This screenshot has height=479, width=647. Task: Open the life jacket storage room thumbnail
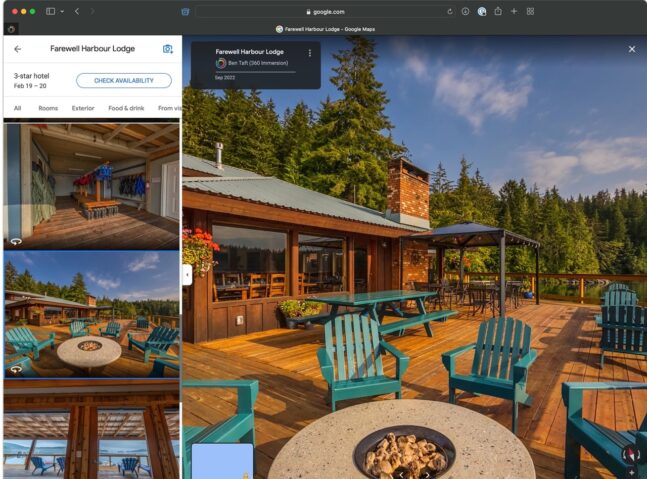click(92, 186)
